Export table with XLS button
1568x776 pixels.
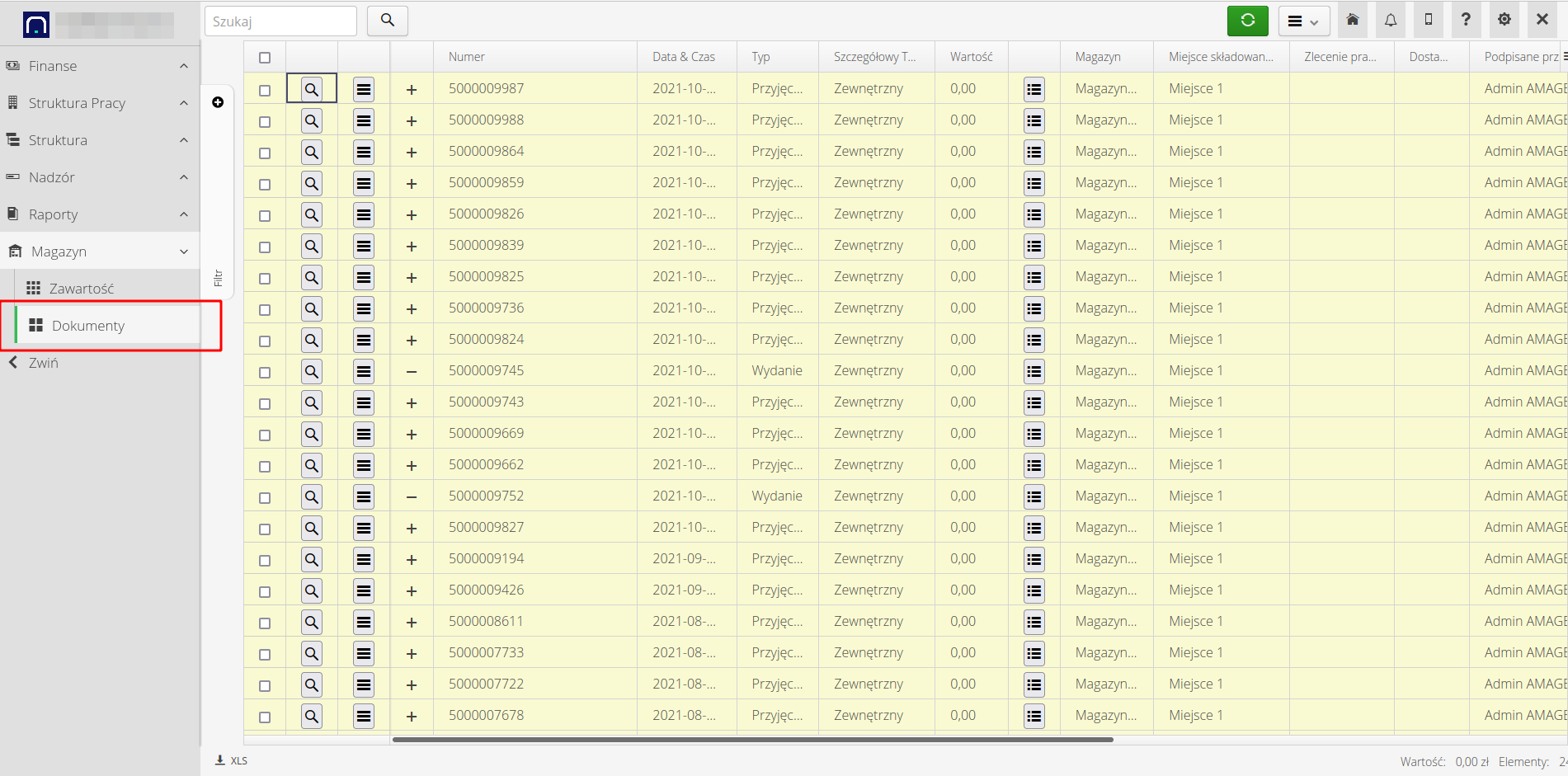click(232, 760)
